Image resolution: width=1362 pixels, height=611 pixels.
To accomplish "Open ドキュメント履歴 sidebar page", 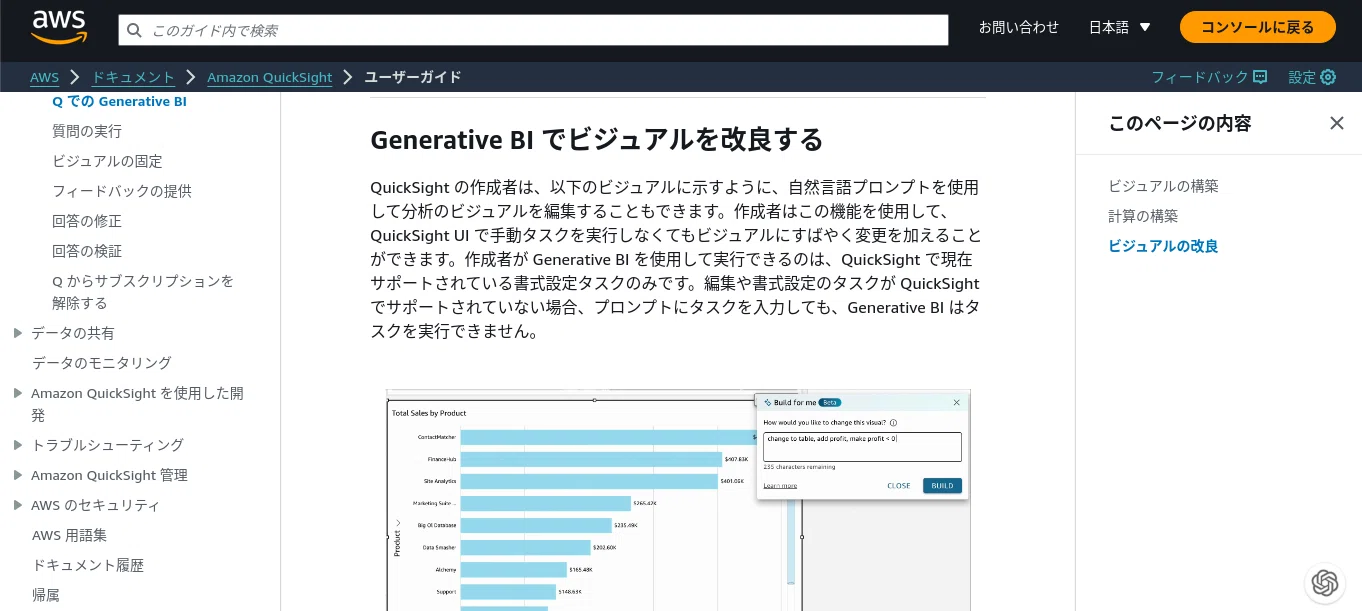I will pyautogui.click(x=88, y=565).
